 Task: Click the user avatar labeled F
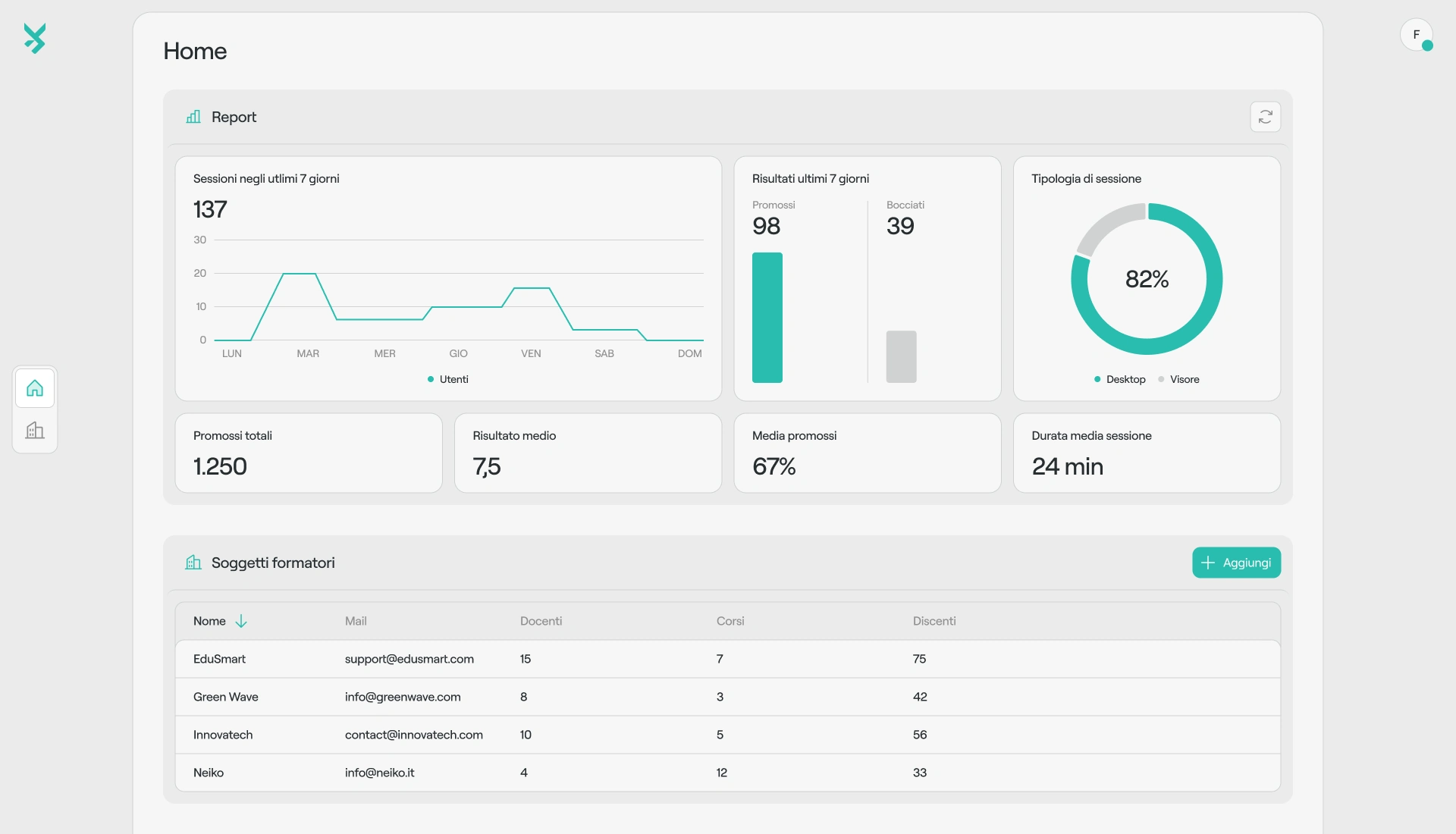pos(1416,35)
